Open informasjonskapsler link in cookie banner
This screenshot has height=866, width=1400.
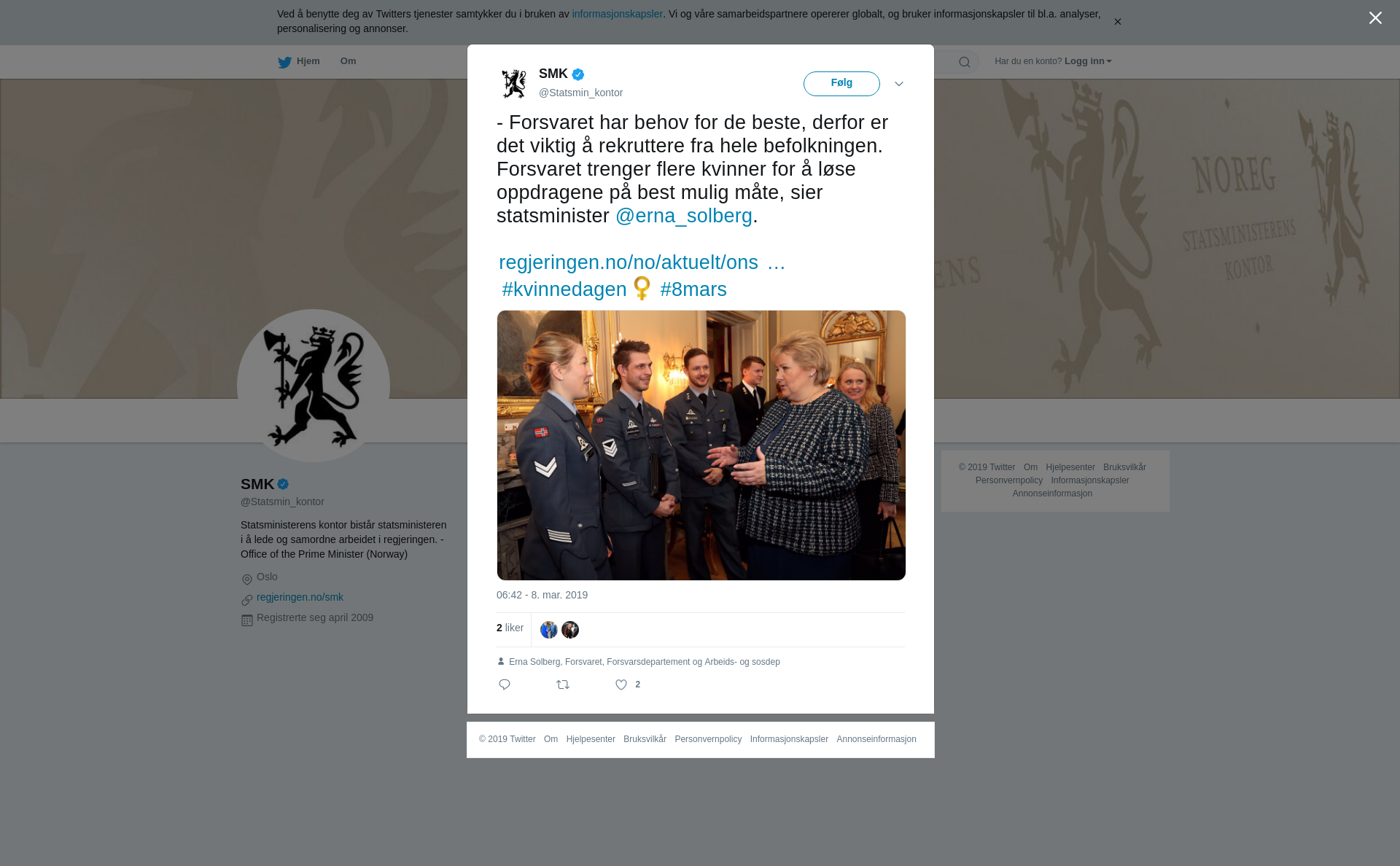coord(617,14)
